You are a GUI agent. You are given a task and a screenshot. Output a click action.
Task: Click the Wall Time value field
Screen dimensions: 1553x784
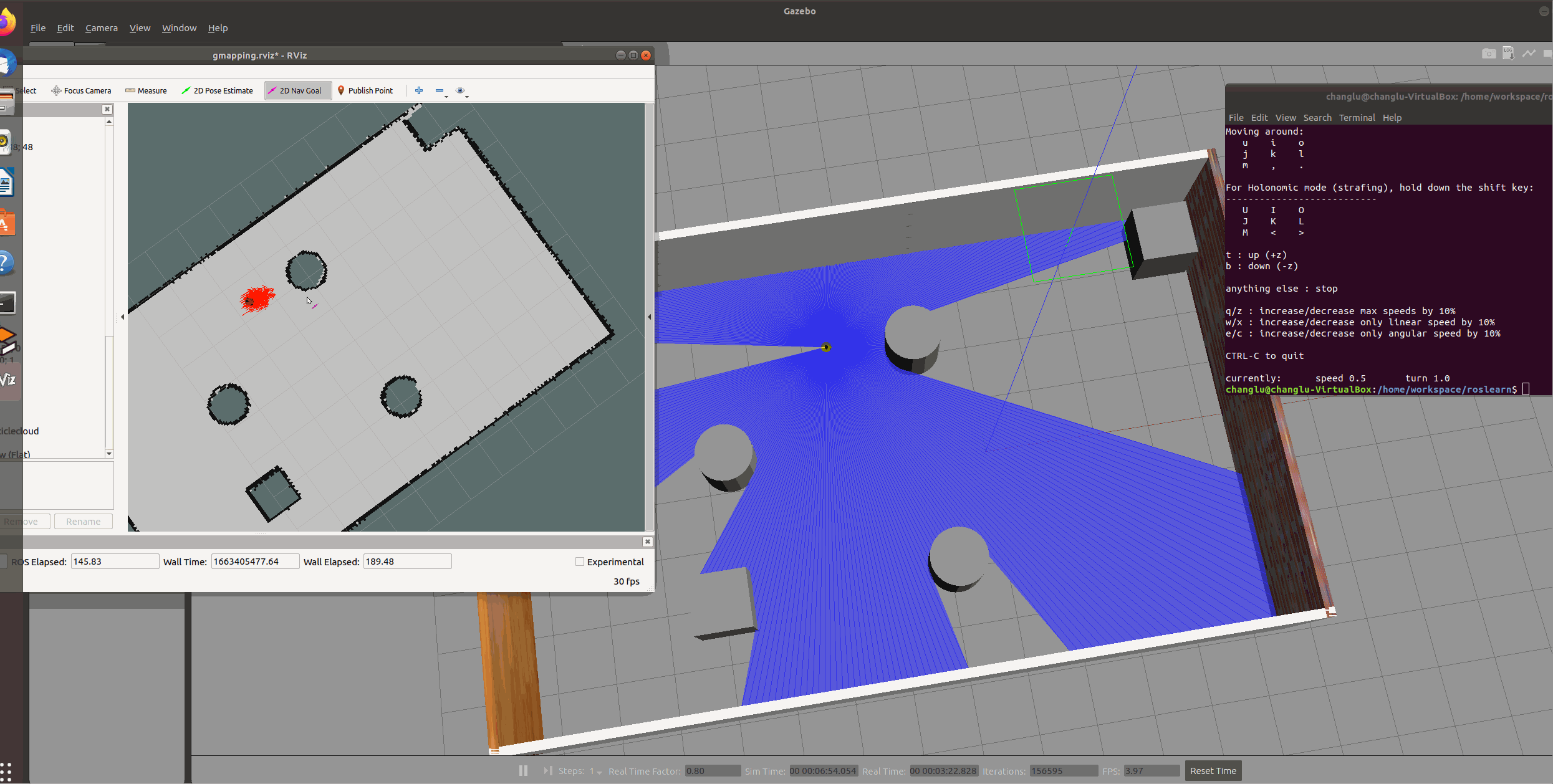tap(255, 562)
